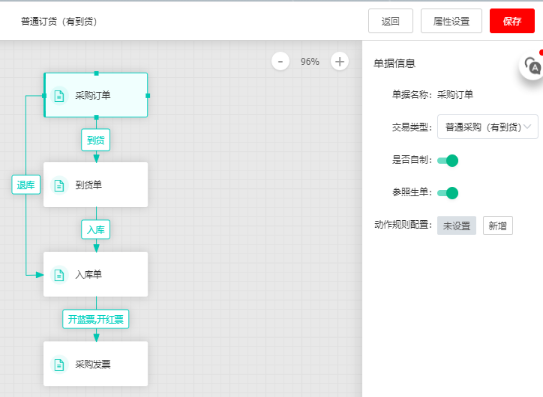
Task: Click the zoom out minus icon
Action: (x=280, y=62)
